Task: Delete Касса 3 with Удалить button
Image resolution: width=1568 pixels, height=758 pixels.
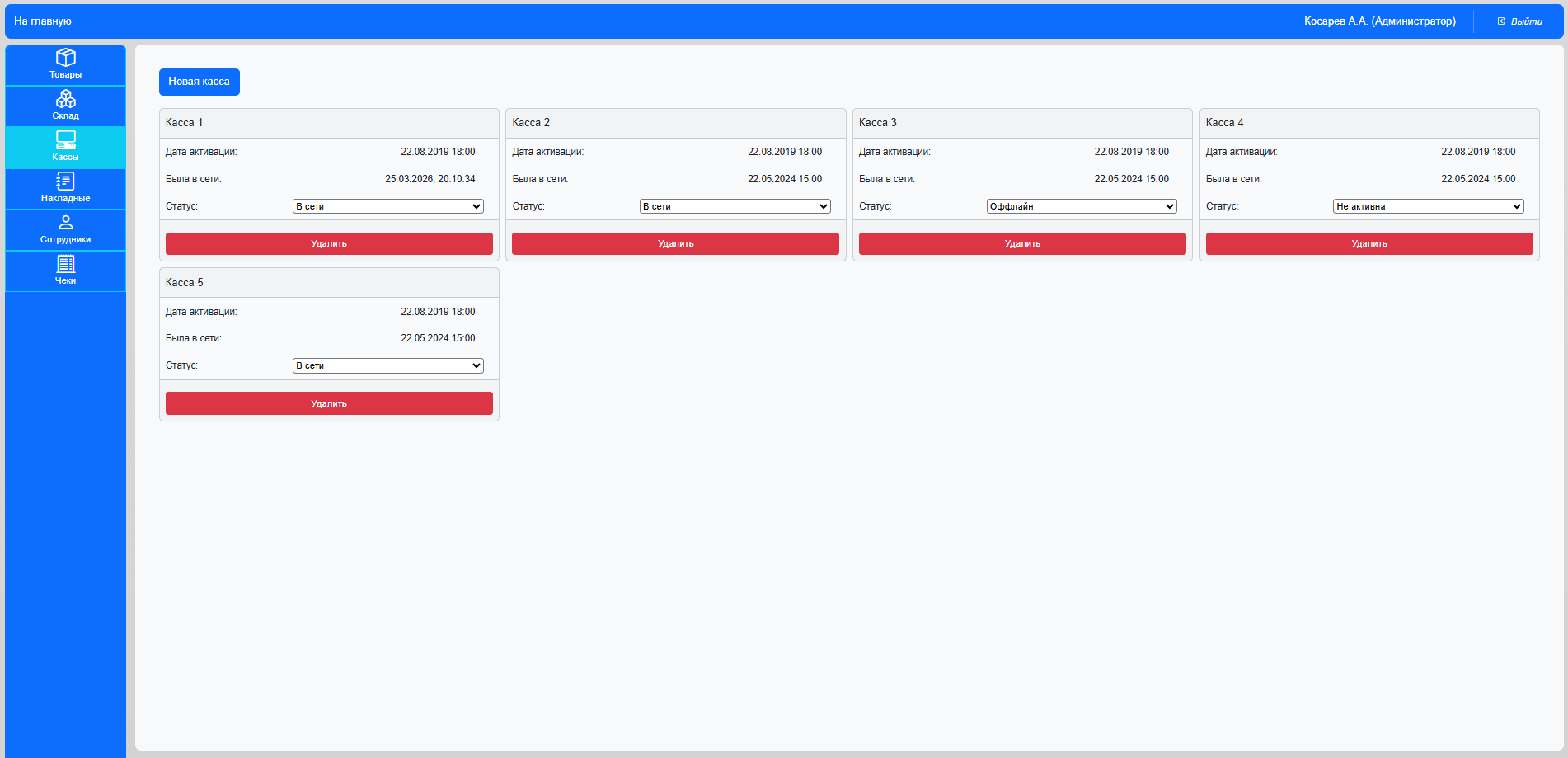Action: 1022,243
